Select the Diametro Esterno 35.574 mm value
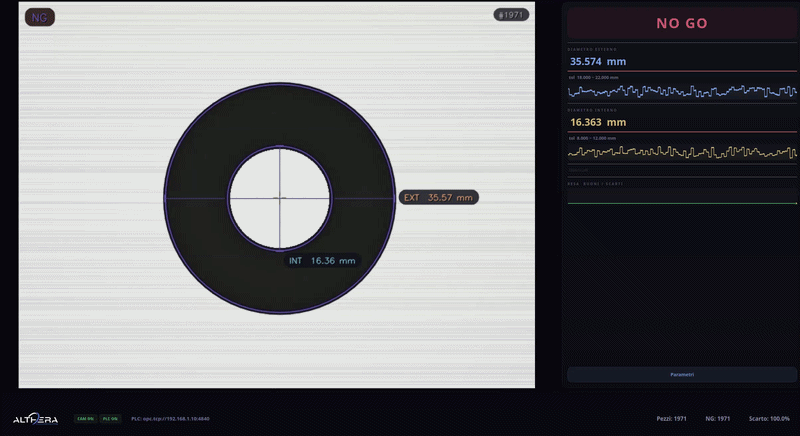Image resolution: width=800 pixels, height=436 pixels. 598,61
